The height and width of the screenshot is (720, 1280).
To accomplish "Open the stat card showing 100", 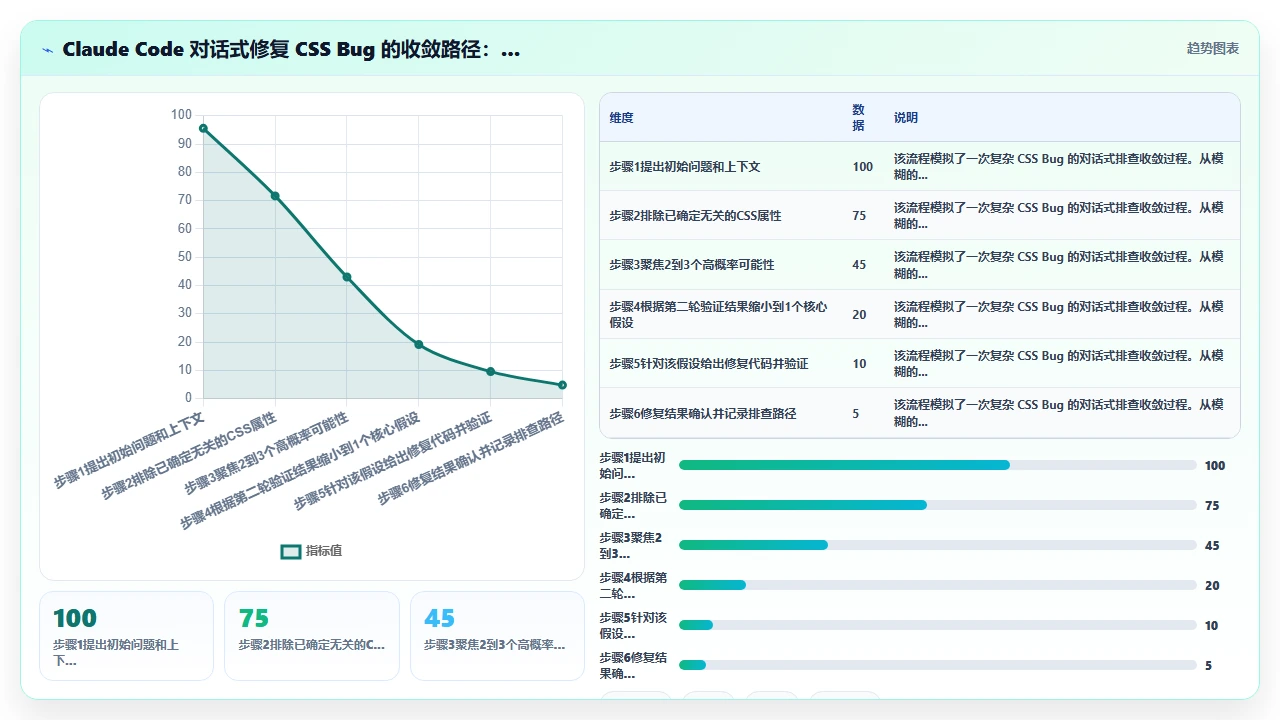I will coord(126,636).
